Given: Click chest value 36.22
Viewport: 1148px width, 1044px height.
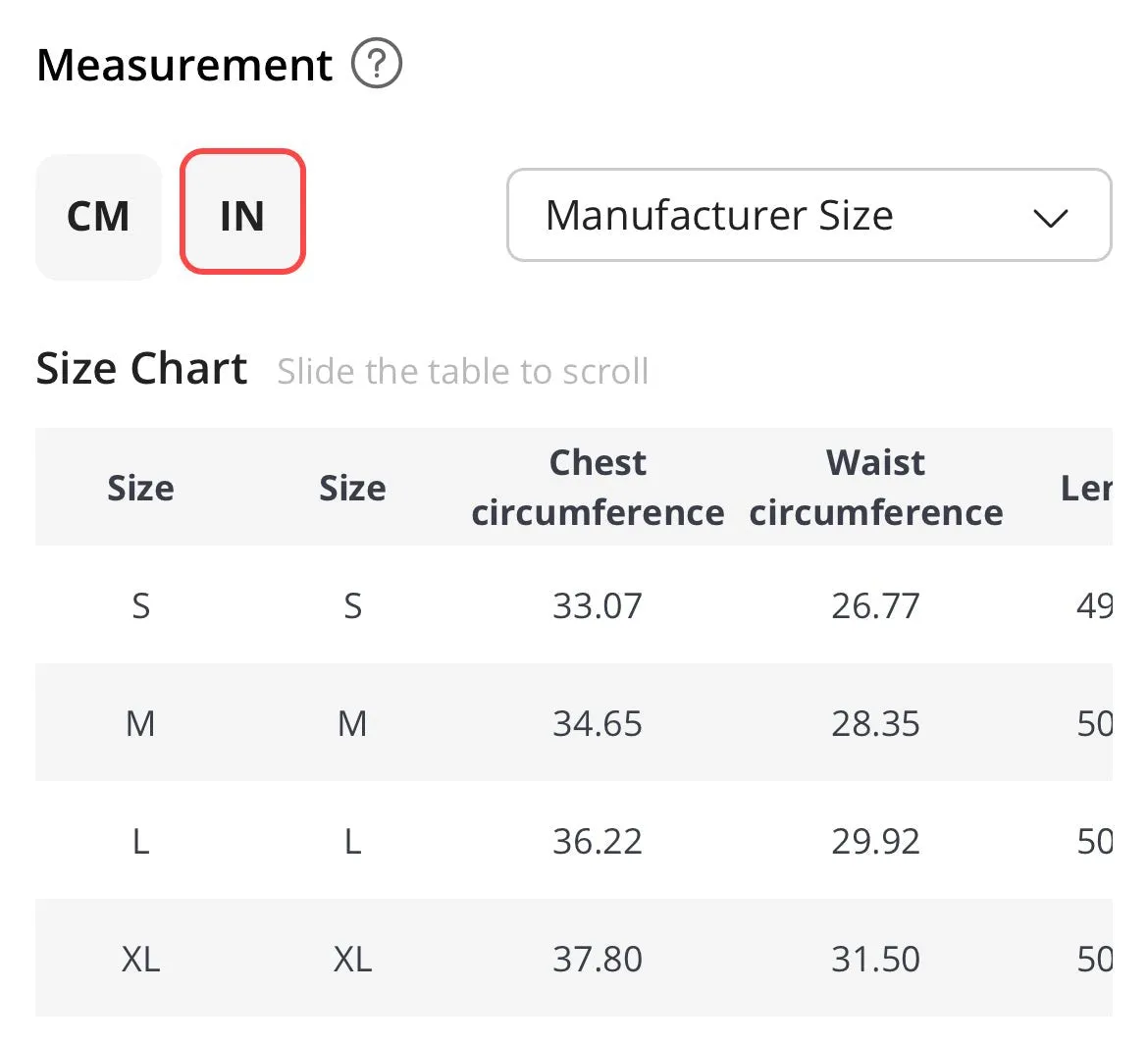Looking at the screenshot, I should [598, 841].
